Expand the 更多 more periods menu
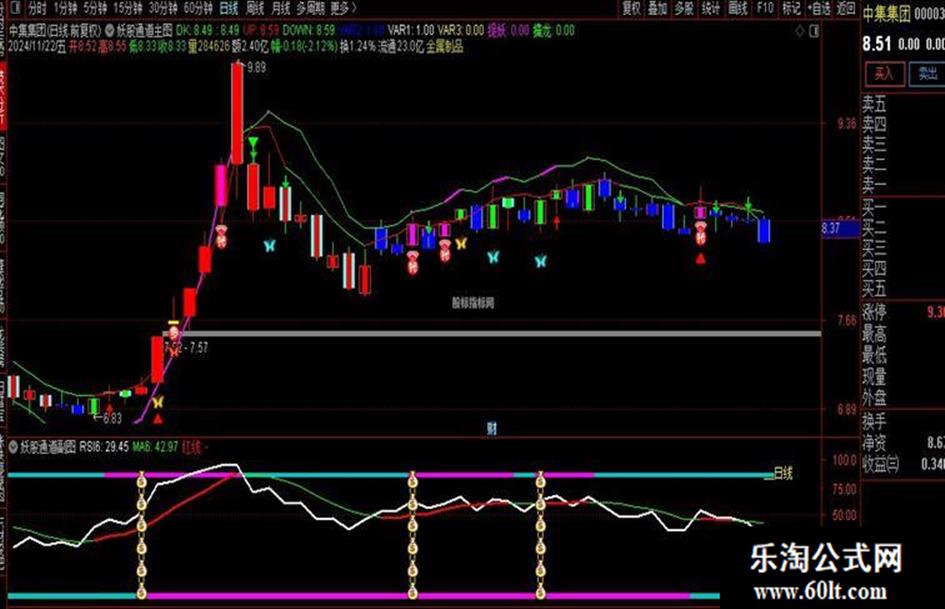The height and width of the screenshot is (609, 945). pyautogui.click(x=343, y=8)
